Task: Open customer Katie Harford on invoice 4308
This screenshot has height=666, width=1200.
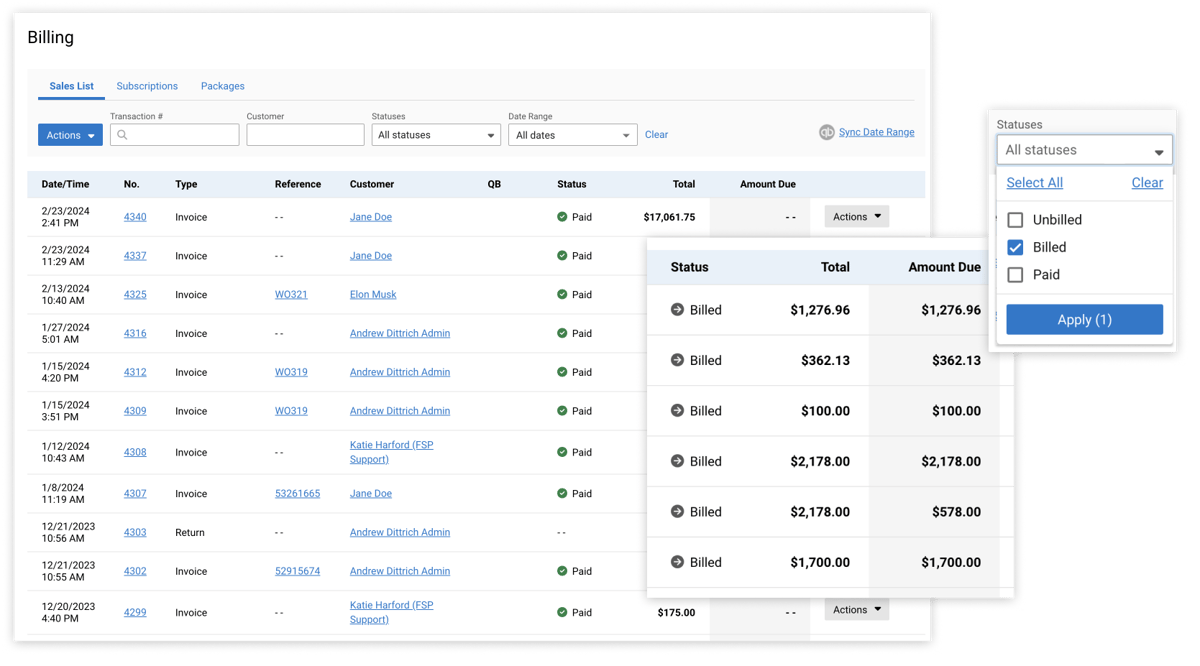Action: tap(391, 452)
